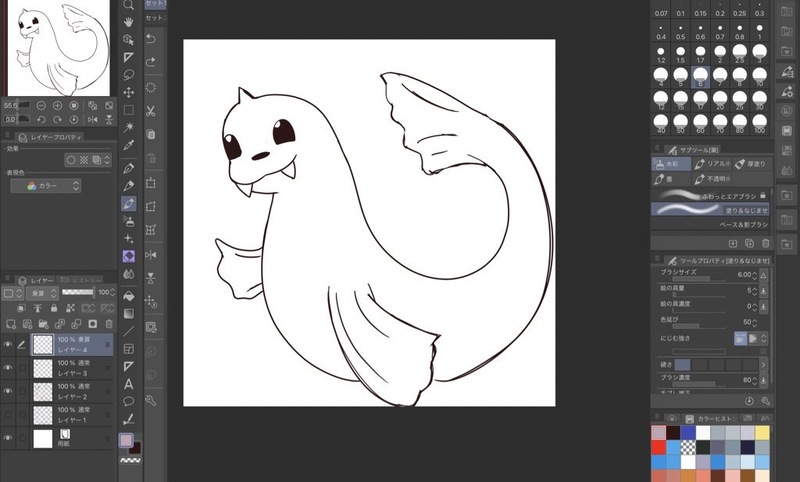The image size is (800, 482).
Task: Choose brush size preset 100
Action: tap(759, 124)
